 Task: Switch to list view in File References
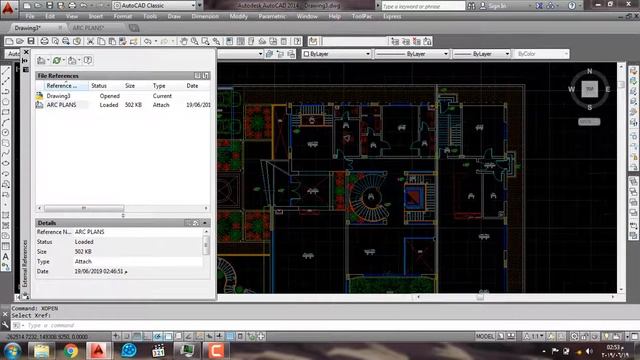[x=198, y=76]
